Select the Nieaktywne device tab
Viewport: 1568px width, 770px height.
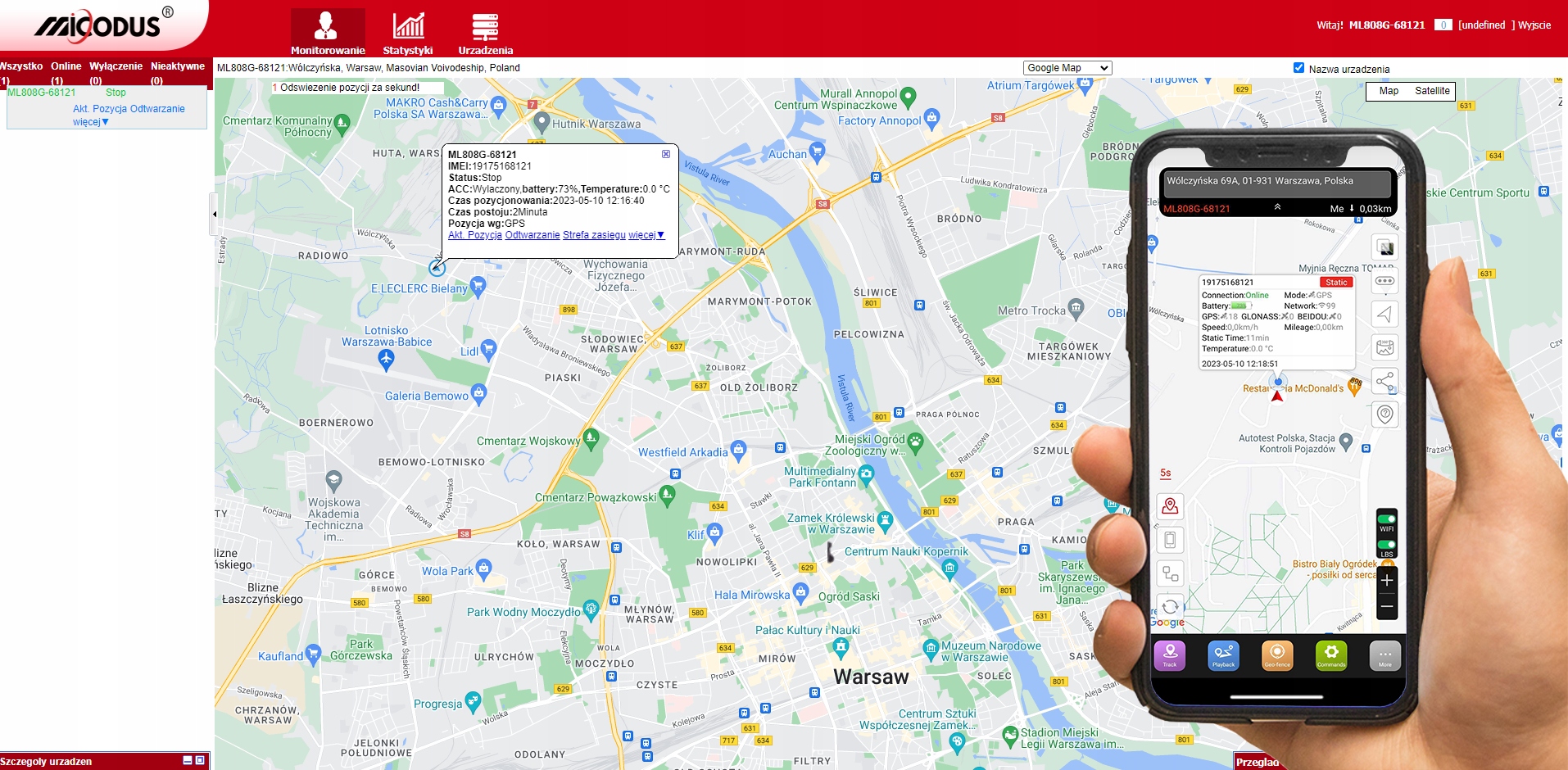point(178,72)
